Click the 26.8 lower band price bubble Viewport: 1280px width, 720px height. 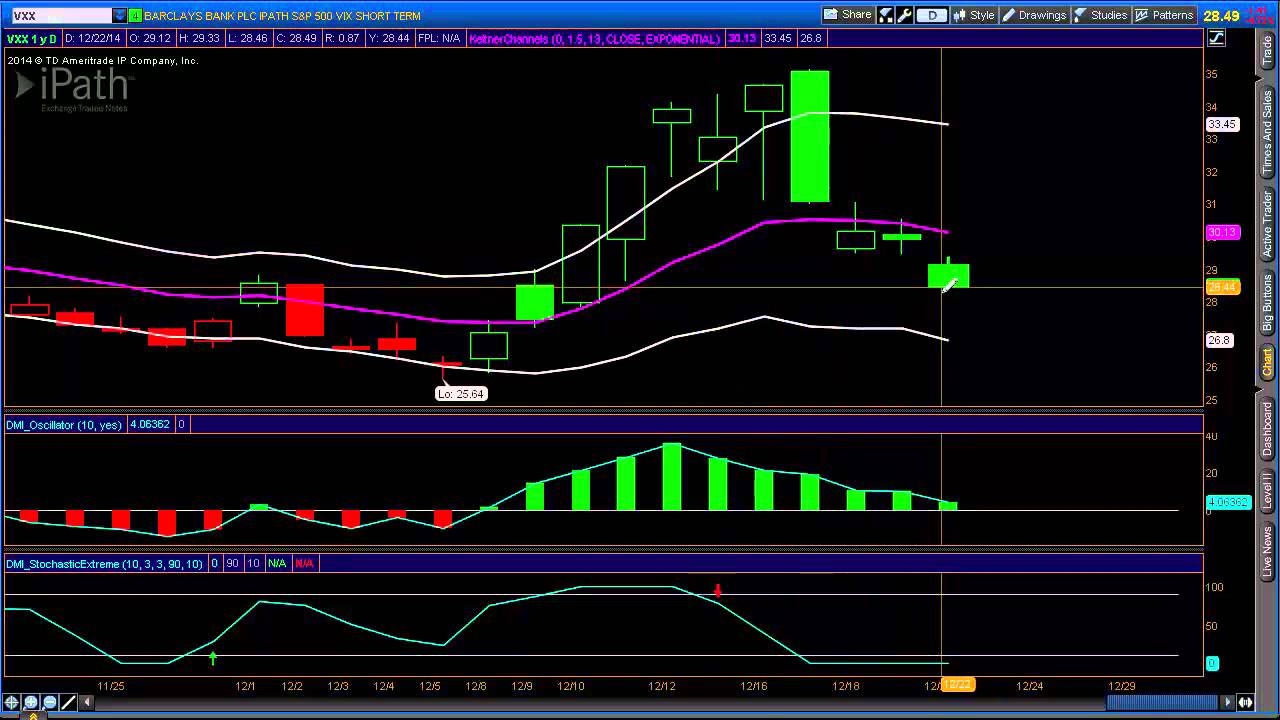[1219, 341]
